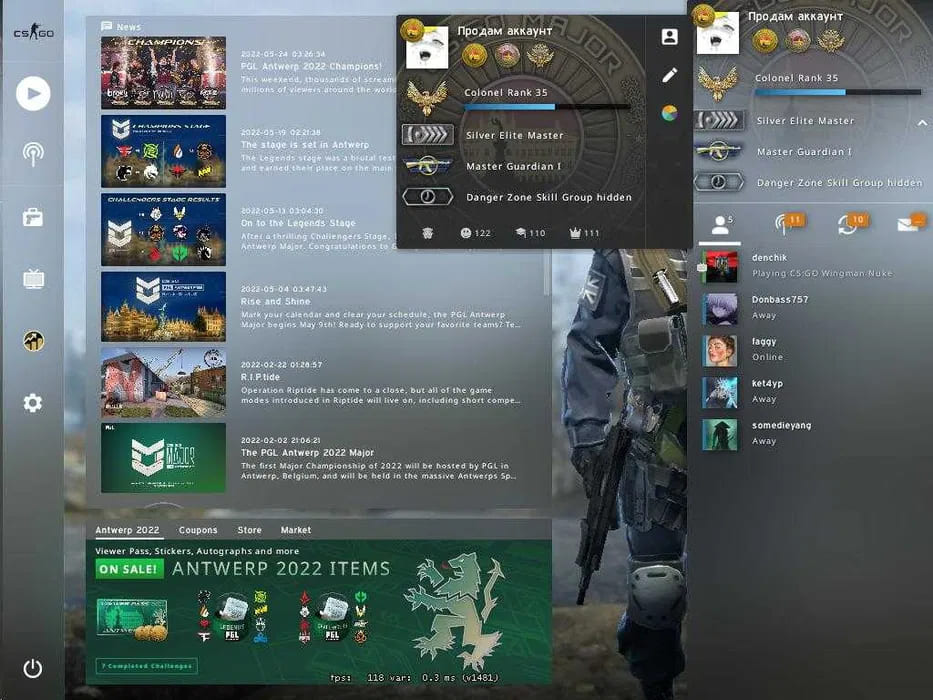Switch to the Store tab
Viewport: 933px width, 700px height.
[x=249, y=530]
